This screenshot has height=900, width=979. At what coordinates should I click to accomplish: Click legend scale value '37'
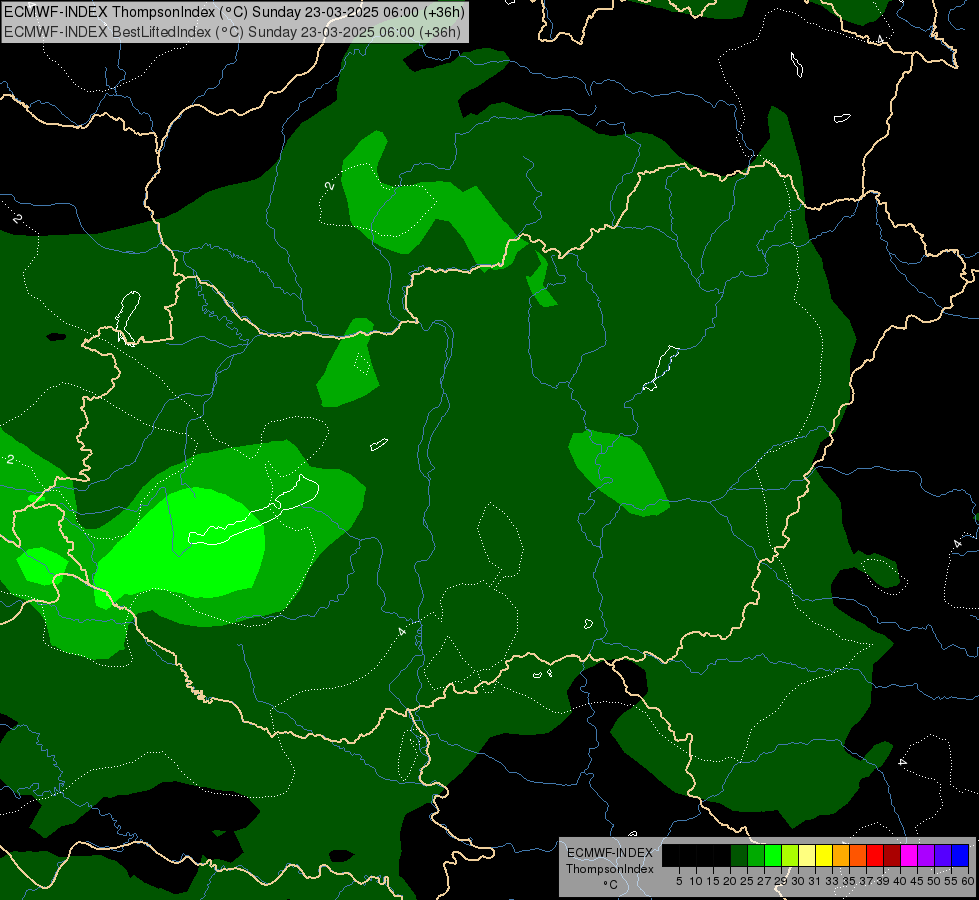[866, 881]
